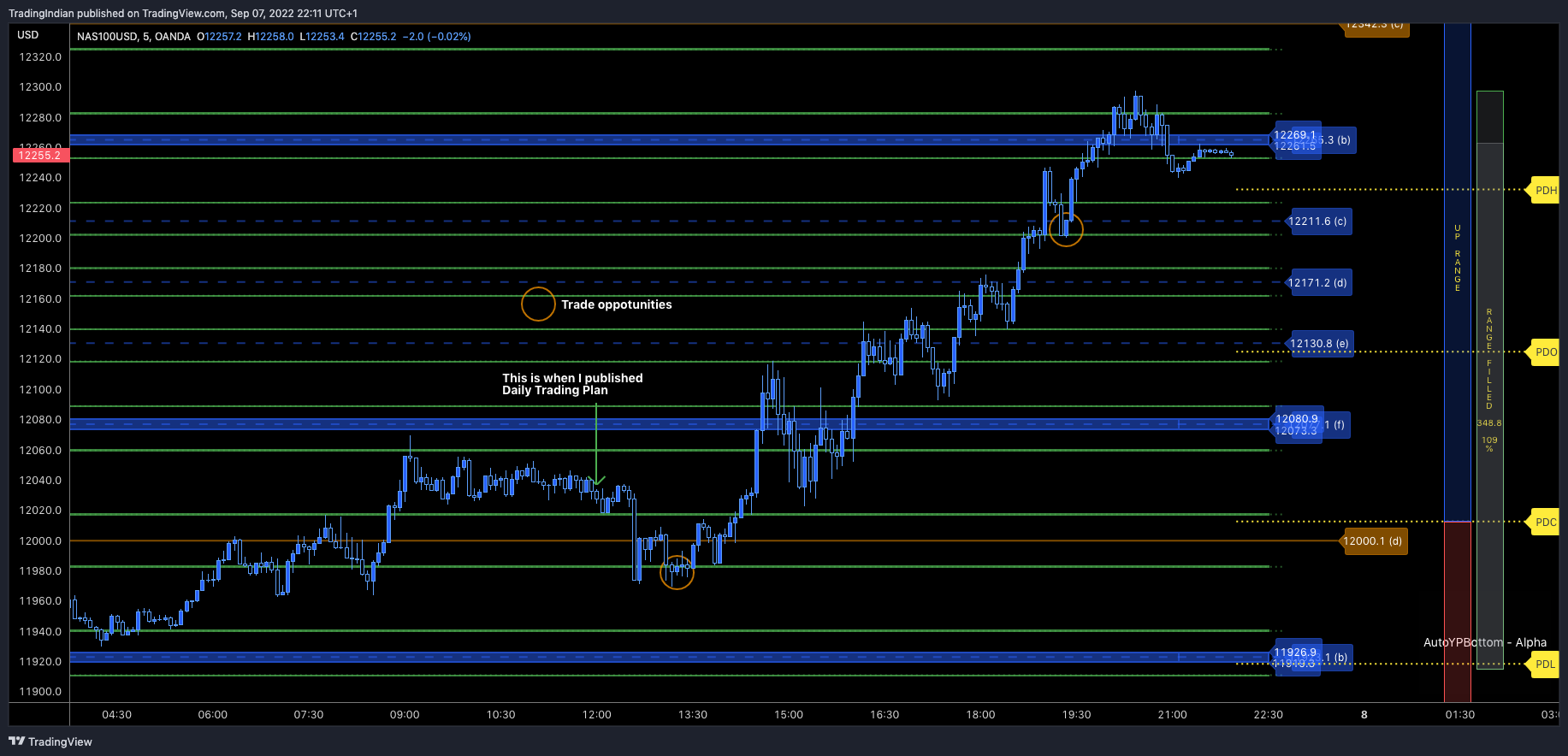The height and width of the screenshot is (756, 1568).
Task: Click the yellow PDH label
Action: [x=1545, y=190]
